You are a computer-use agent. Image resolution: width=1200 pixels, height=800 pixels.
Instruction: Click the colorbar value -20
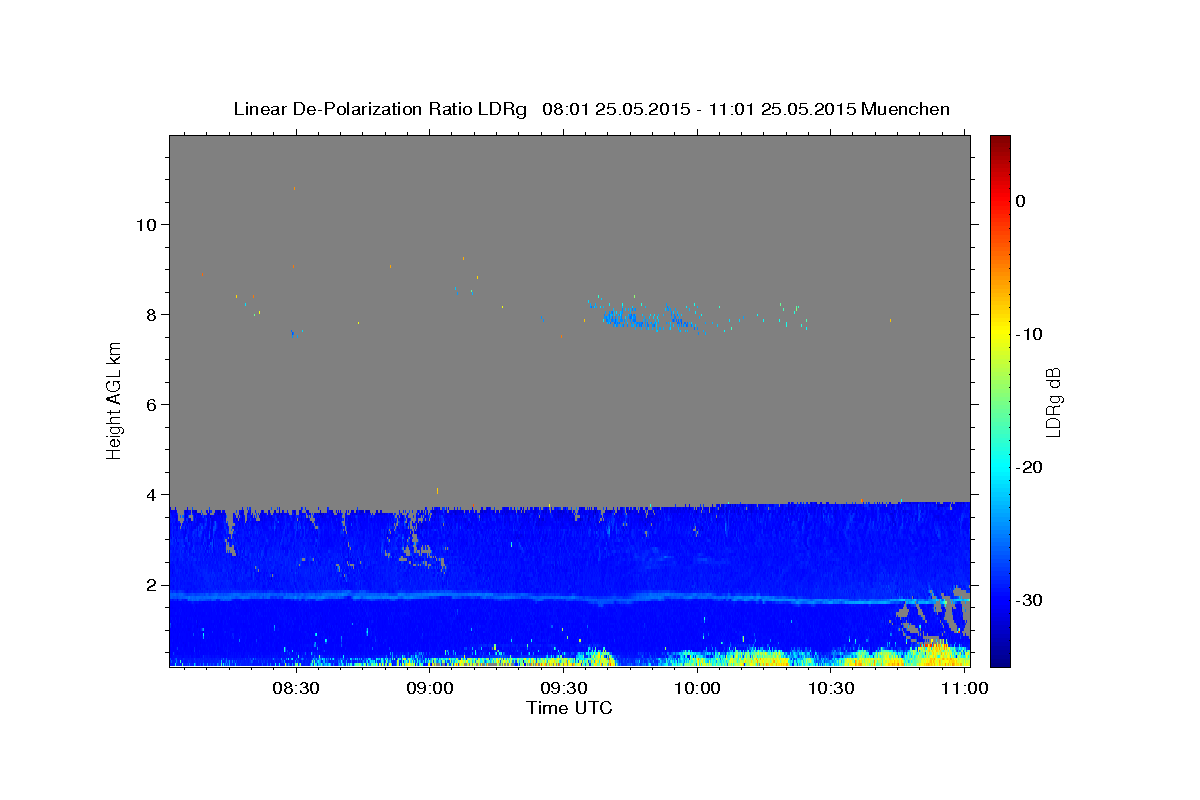click(x=1030, y=467)
